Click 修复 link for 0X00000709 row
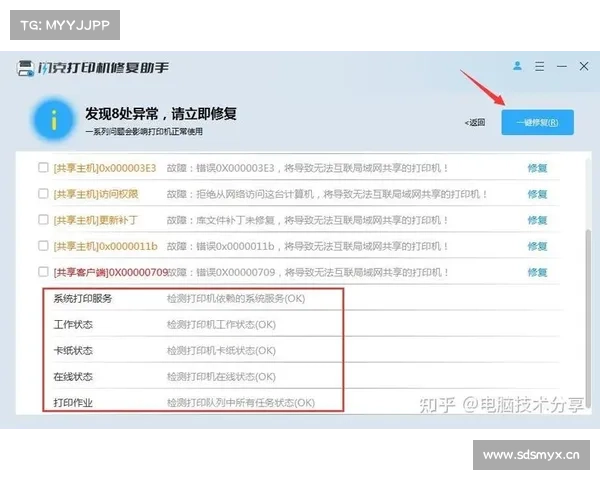 537,272
